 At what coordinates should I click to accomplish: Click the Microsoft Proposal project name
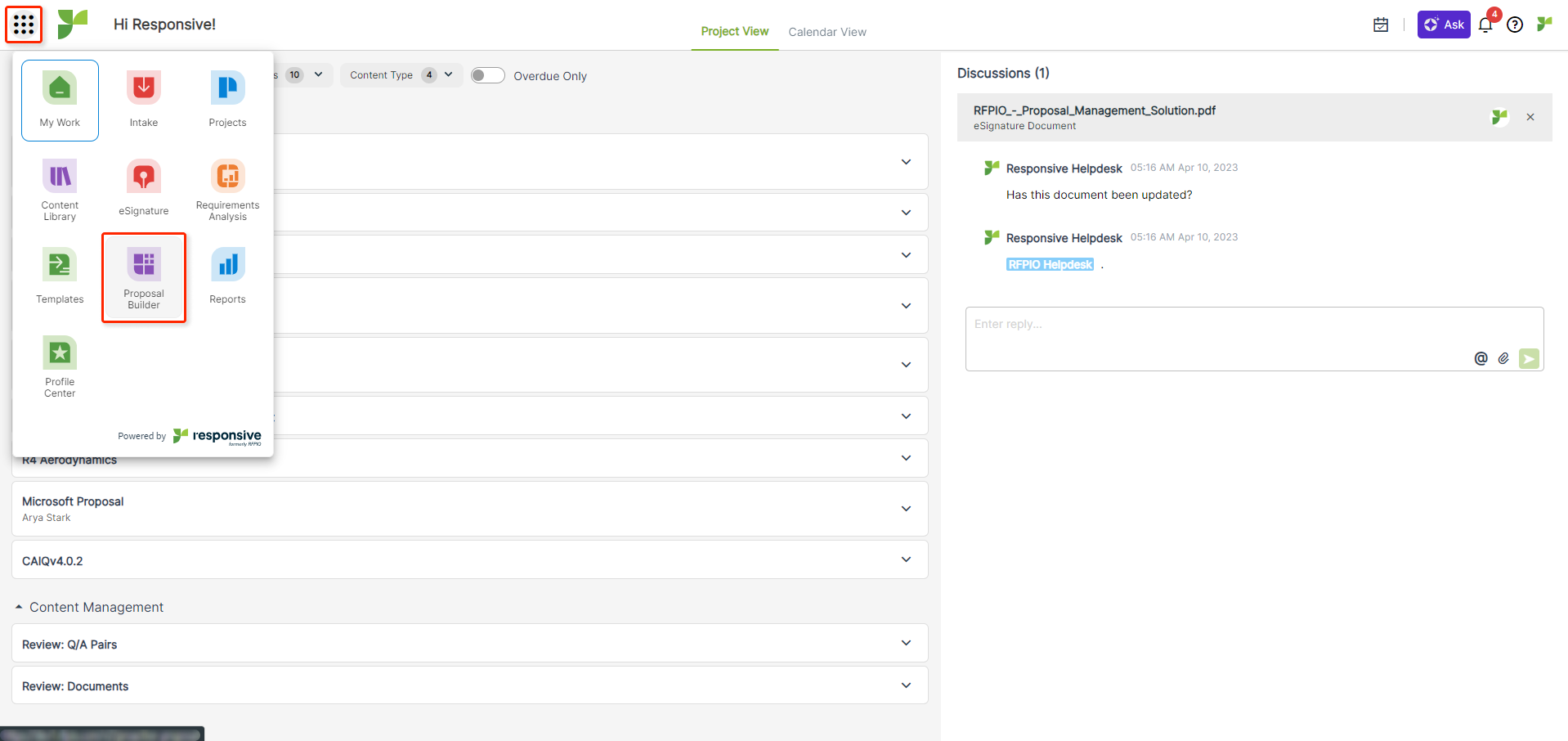pos(73,501)
